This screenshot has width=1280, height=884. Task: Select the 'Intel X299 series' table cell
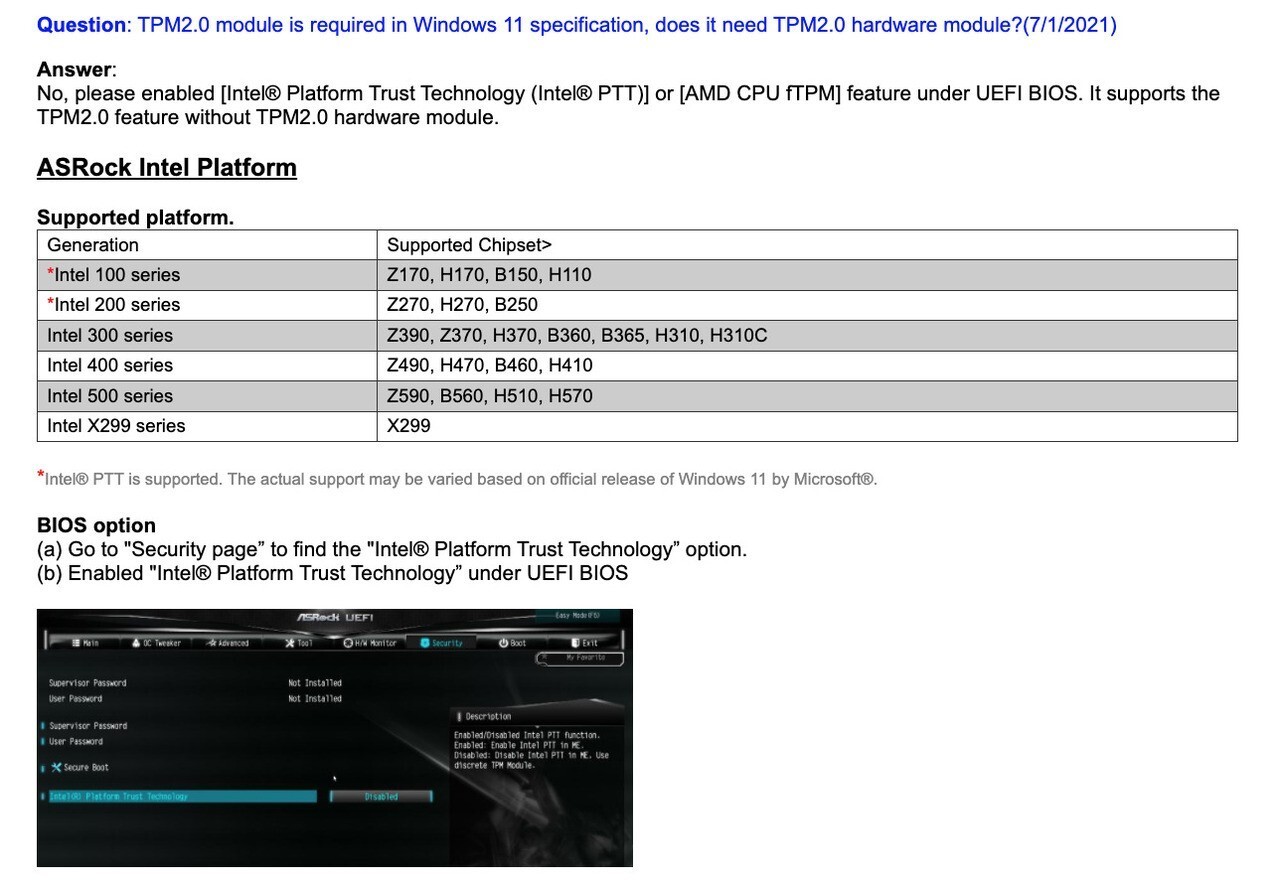[x=207, y=426]
